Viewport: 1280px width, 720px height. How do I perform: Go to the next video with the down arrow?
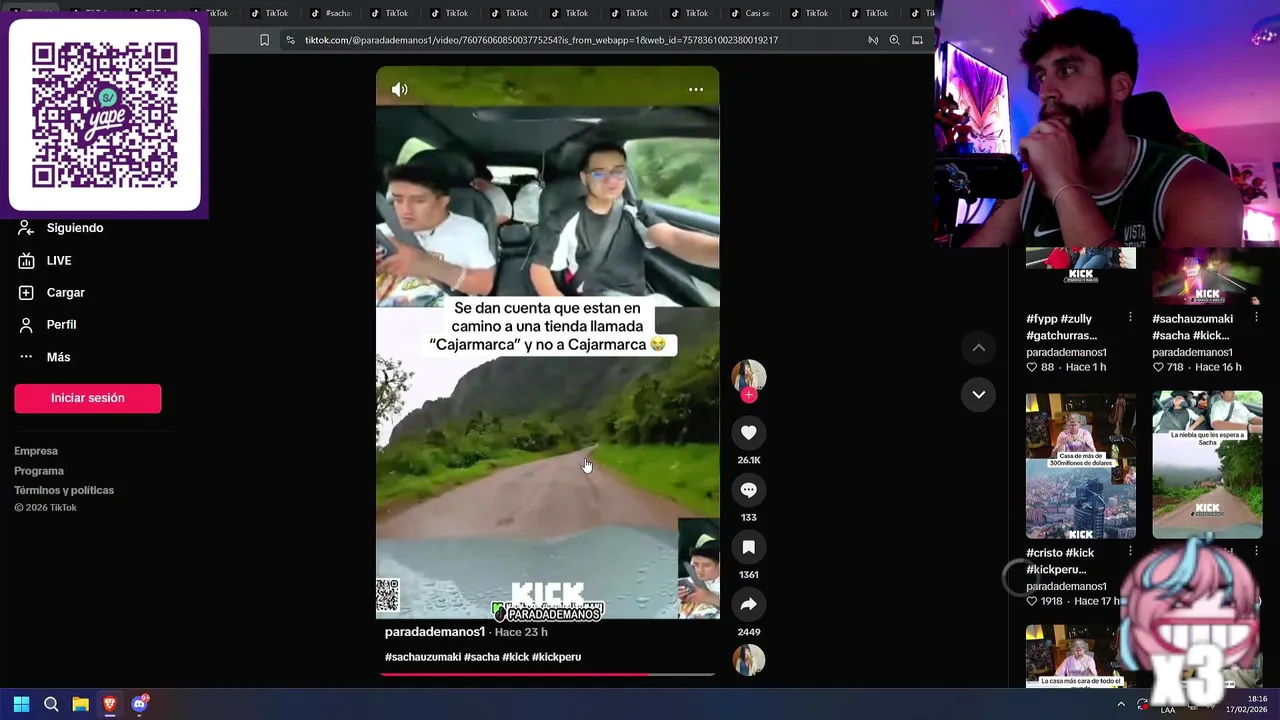coord(979,394)
